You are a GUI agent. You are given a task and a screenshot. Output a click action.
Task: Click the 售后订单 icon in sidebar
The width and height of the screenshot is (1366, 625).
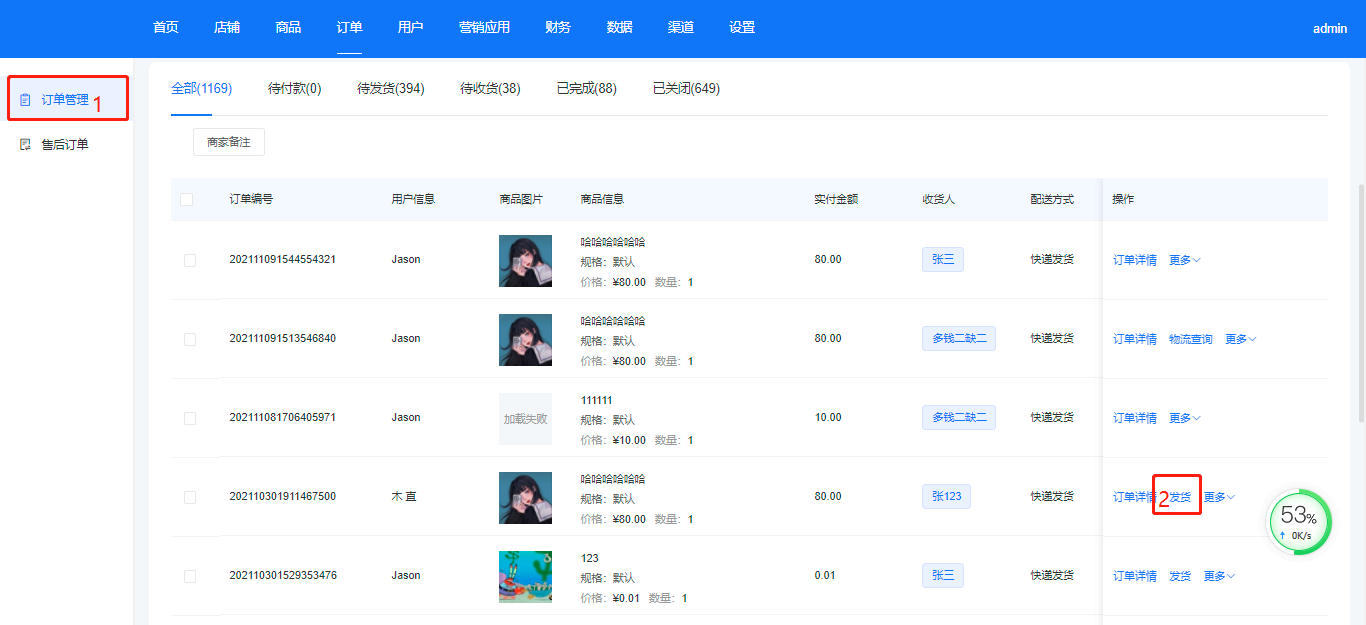click(25, 145)
